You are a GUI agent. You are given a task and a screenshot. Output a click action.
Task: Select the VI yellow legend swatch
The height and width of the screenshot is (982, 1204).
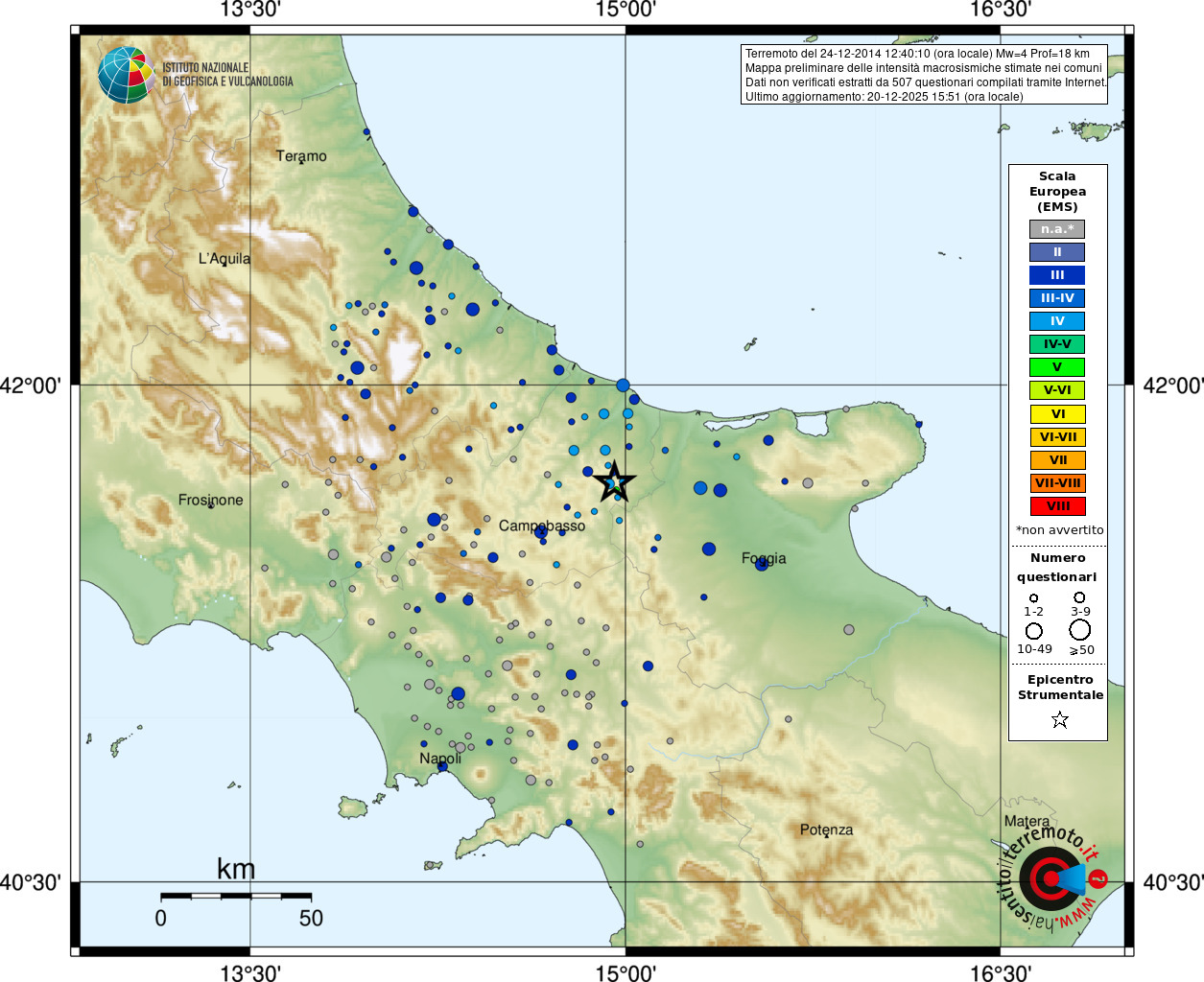pos(1057,414)
